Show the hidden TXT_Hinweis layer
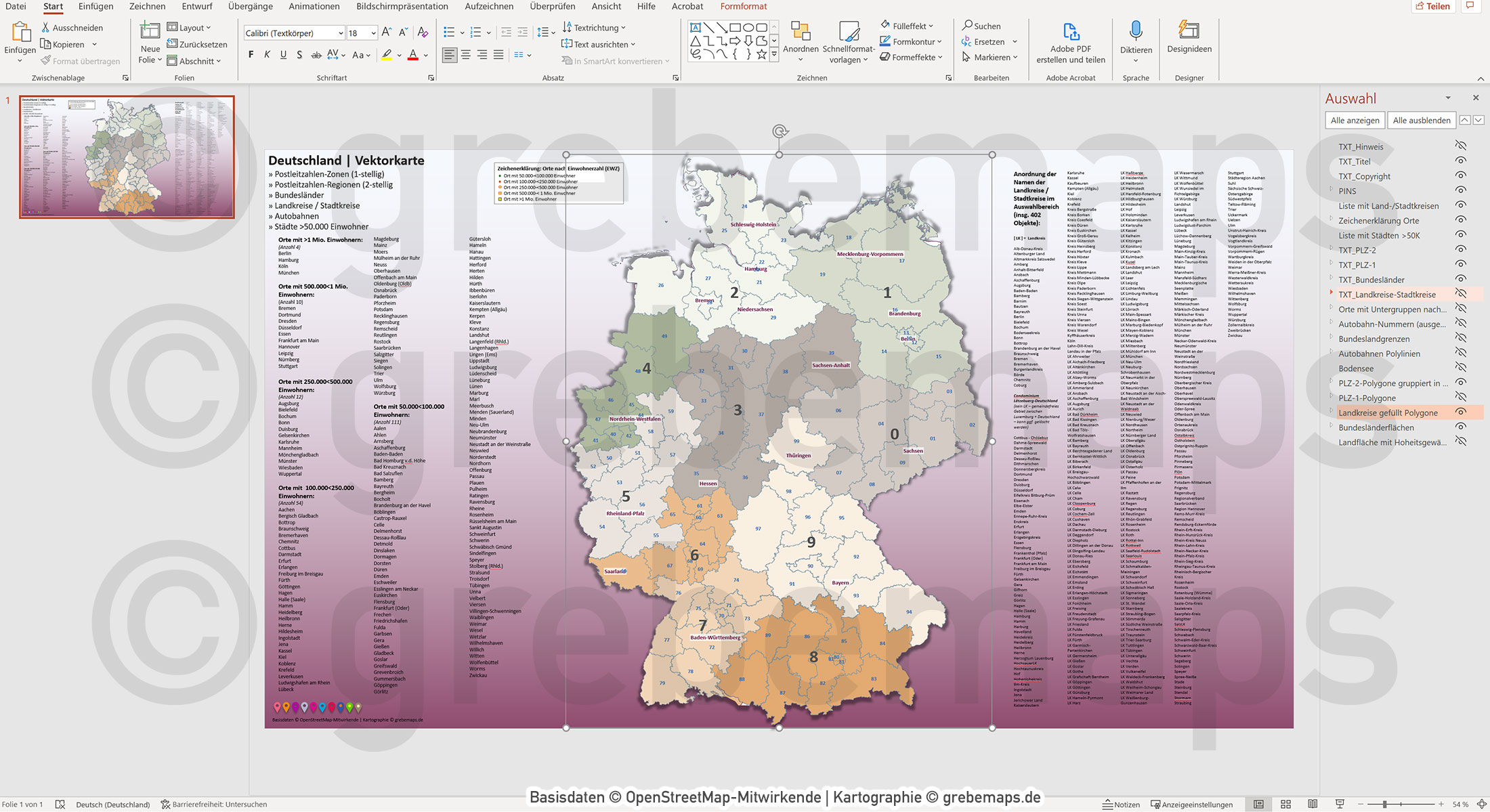The width and height of the screenshot is (1490, 812). (x=1460, y=146)
